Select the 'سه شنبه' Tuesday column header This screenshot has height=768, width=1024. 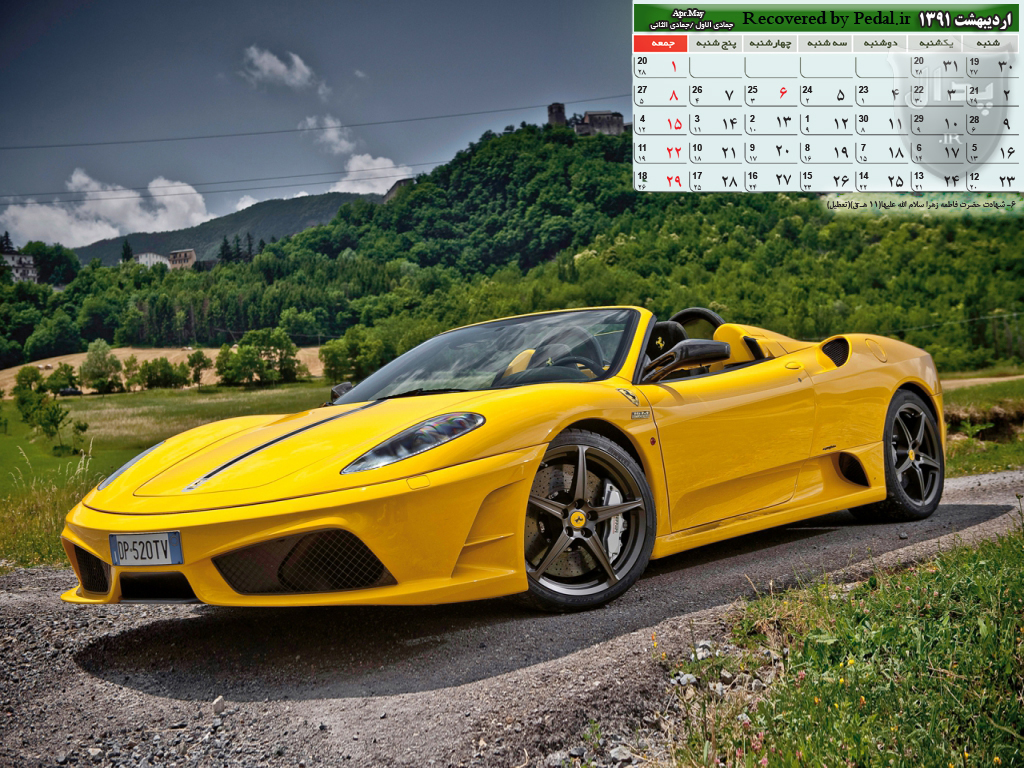[826, 43]
